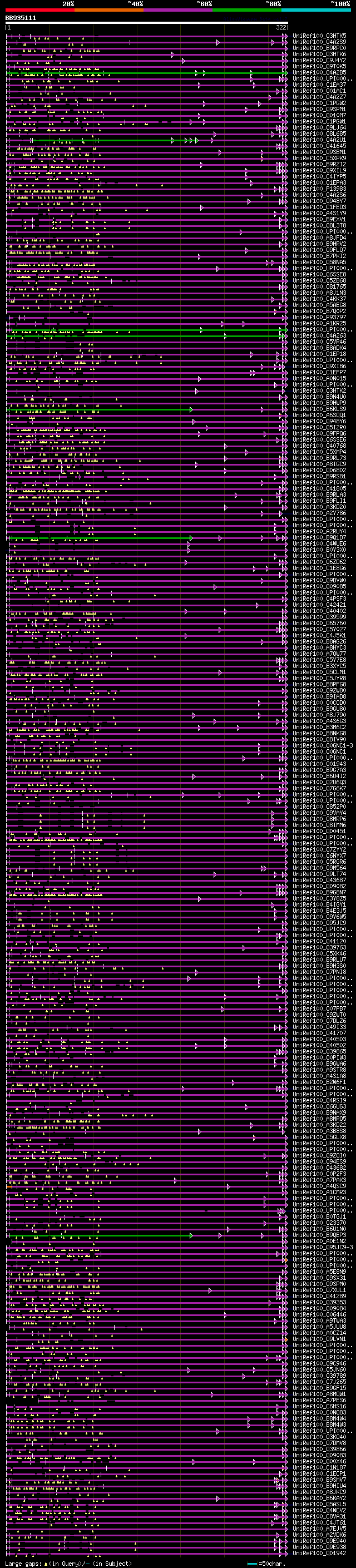Click the green alignment bar of UniRef100_Q4A2B5
356x1568 pixels.
click(147, 73)
